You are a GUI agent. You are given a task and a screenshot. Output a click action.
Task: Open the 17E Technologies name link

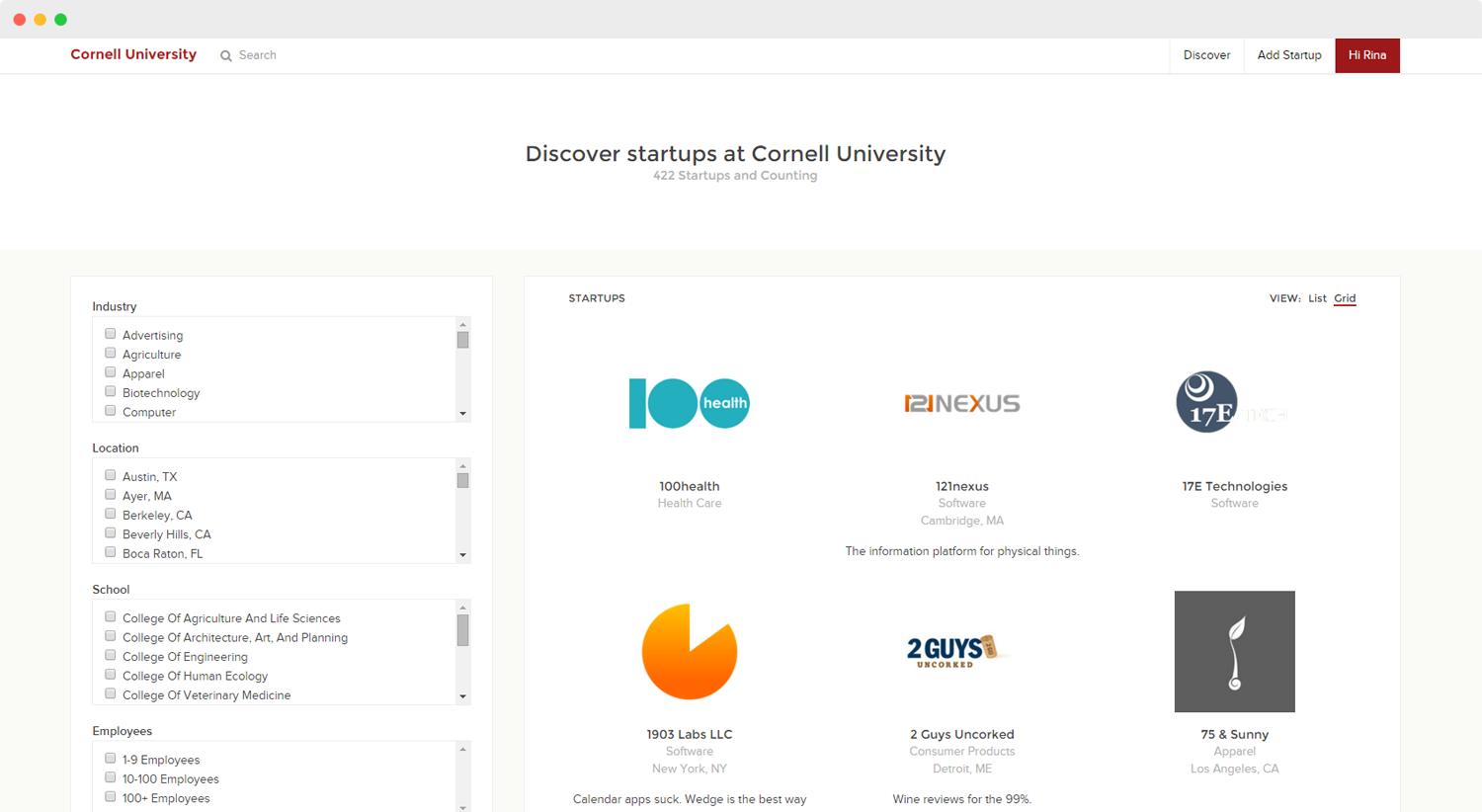pyautogui.click(x=1235, y=486)
